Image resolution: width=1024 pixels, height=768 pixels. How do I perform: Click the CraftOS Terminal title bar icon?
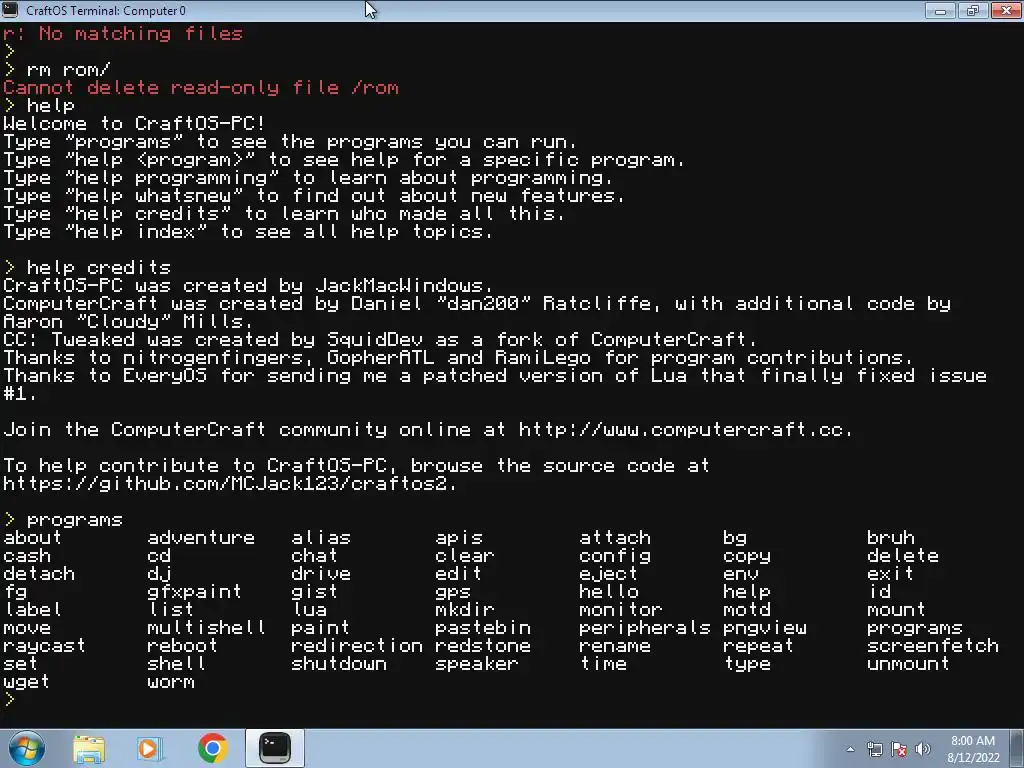tap(10, 10)
